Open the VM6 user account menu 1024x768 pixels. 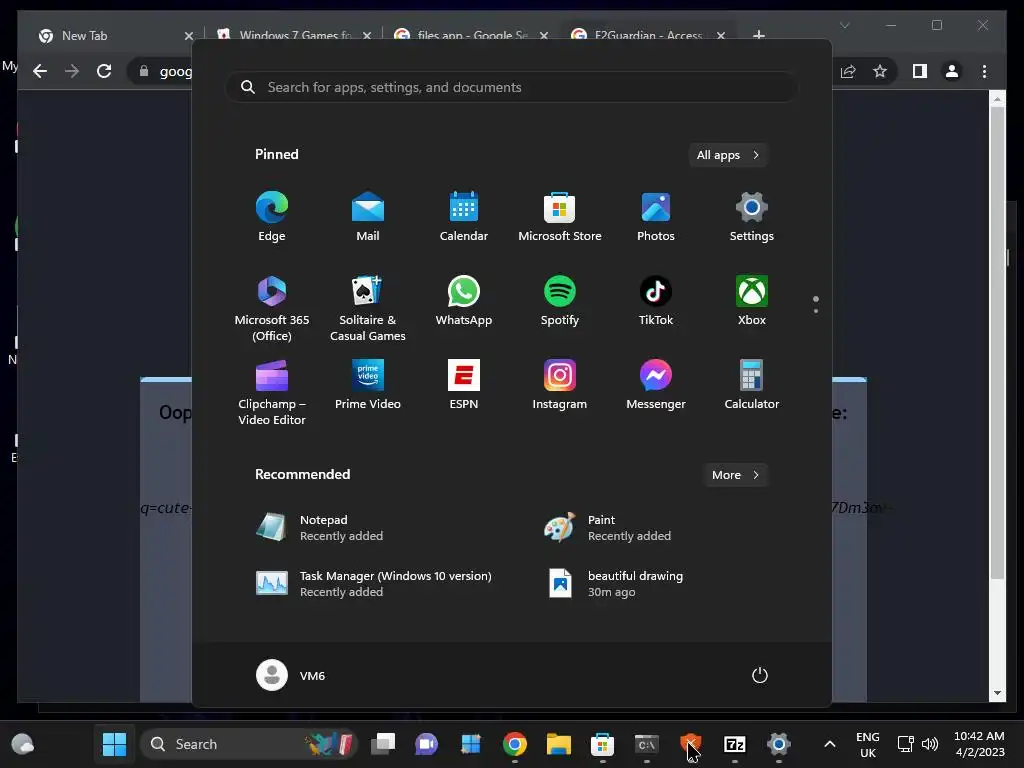click(x=291, y=675)
